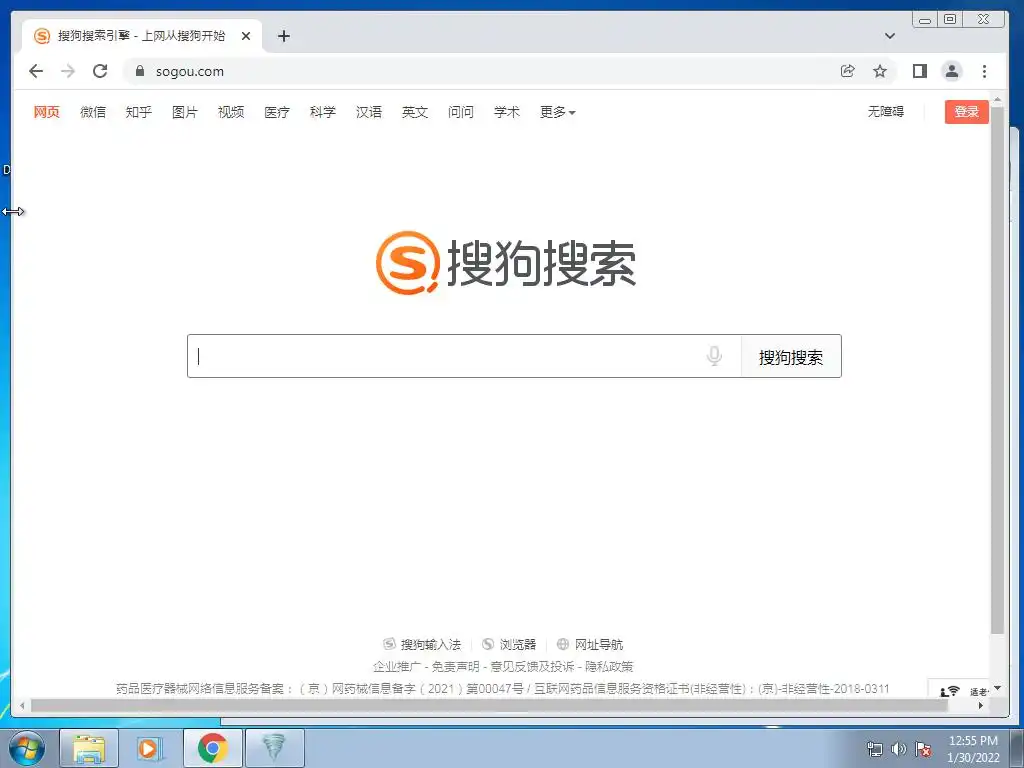Screen dimensions: 1024x768
Task: Open Chrome's three-dot menu
Action: tap(984, 71)
